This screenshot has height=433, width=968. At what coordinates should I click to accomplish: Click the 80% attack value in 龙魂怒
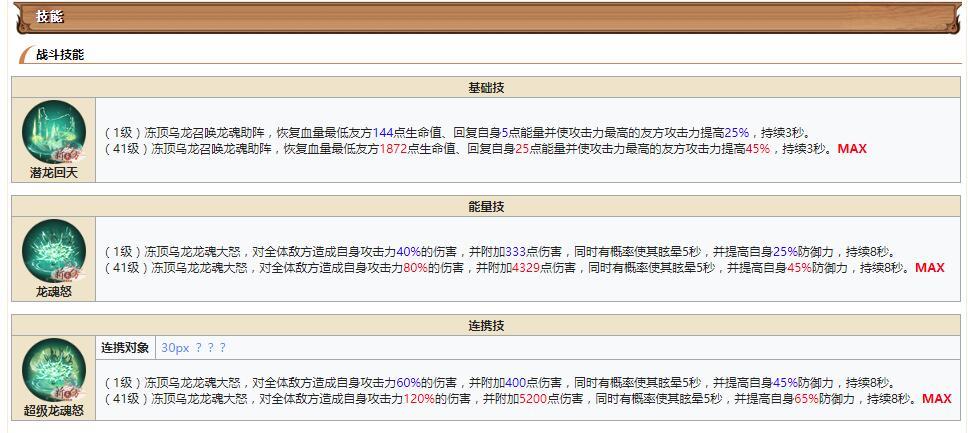click(415, 268)
